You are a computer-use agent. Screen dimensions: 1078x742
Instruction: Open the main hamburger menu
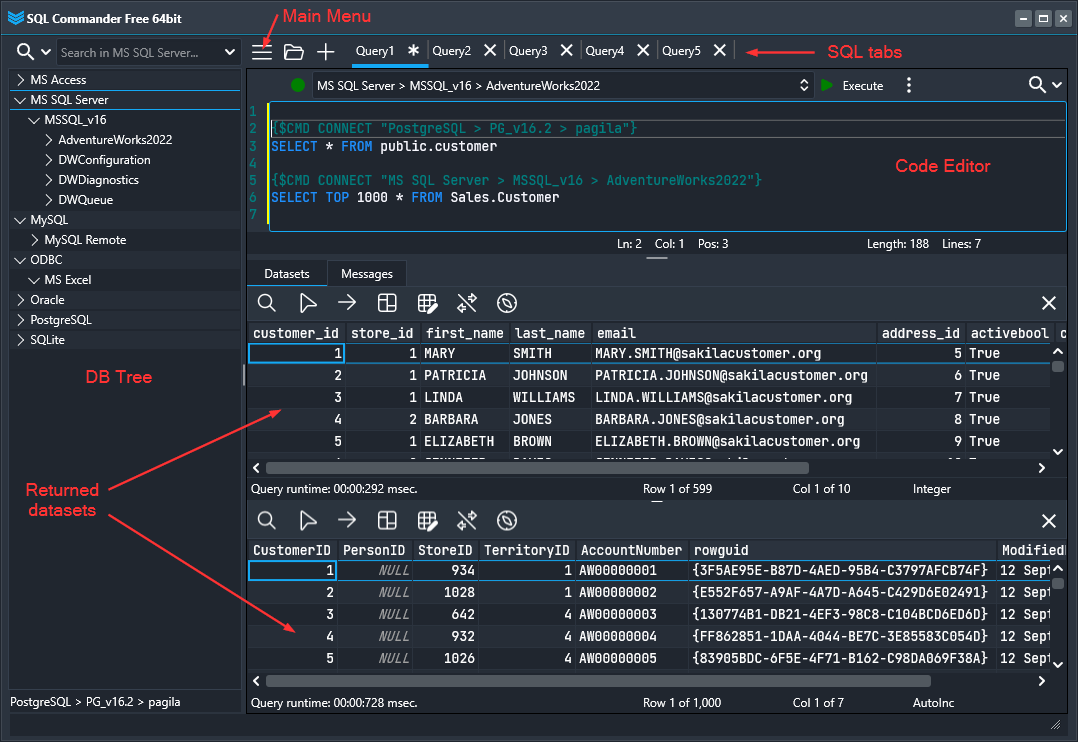click(x=261, y=51)
